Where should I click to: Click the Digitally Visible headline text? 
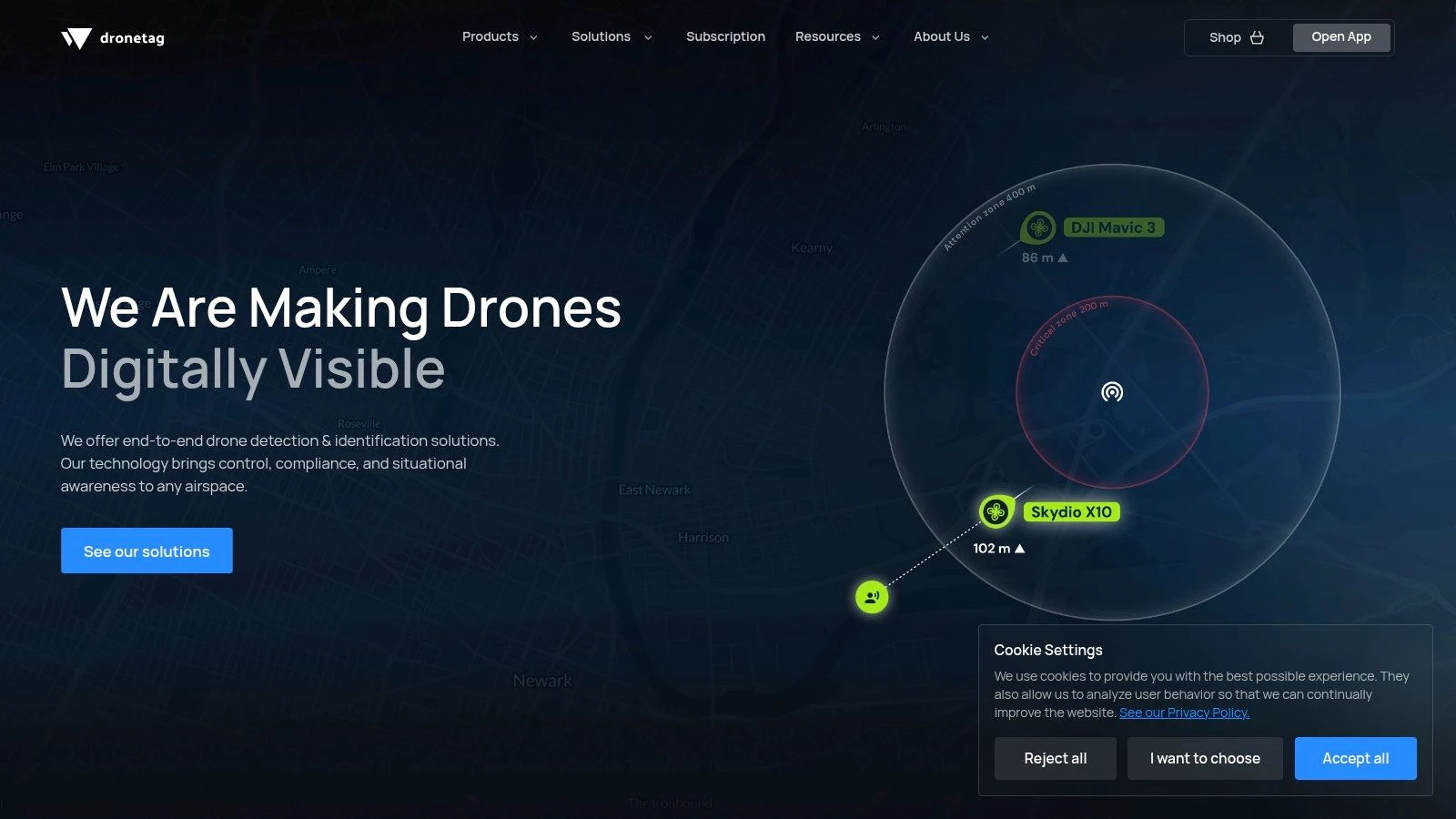click(x=253, y=369)
